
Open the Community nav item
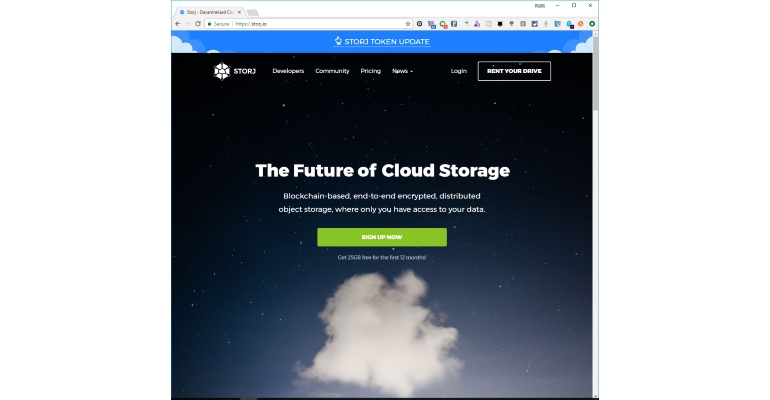pos(332,71)
